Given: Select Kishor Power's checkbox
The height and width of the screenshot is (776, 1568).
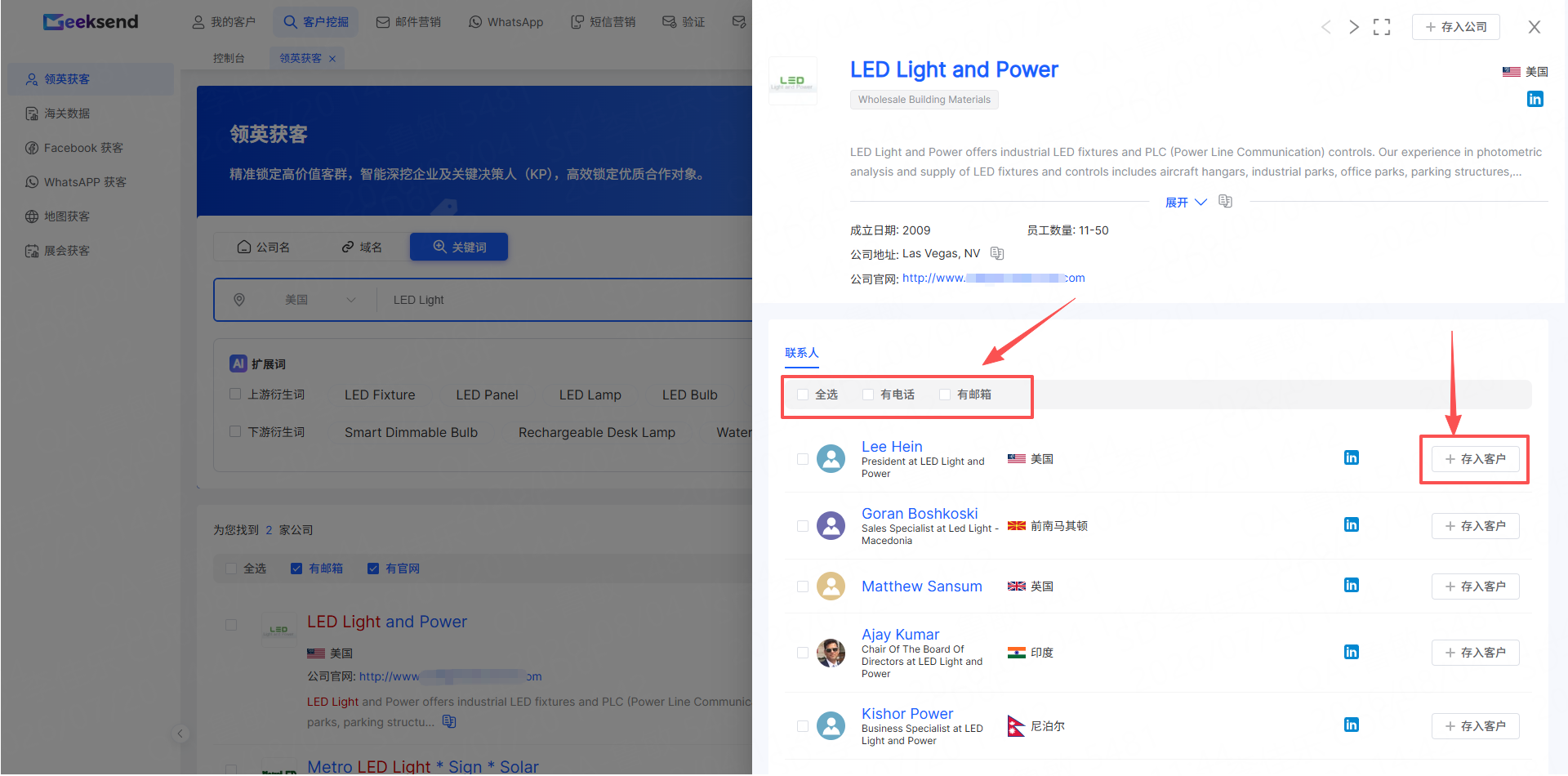Looking at the screenshot, I should pyautogui.click(x=803, y=726).
